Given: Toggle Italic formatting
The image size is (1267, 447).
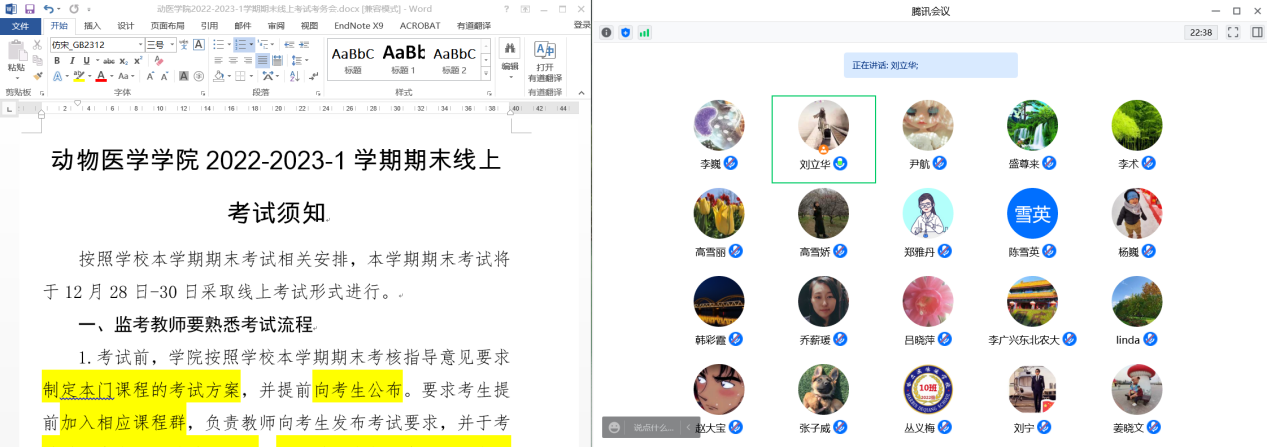Looking at the screenshot, I should pyautogui.click(x=72, y=61).
